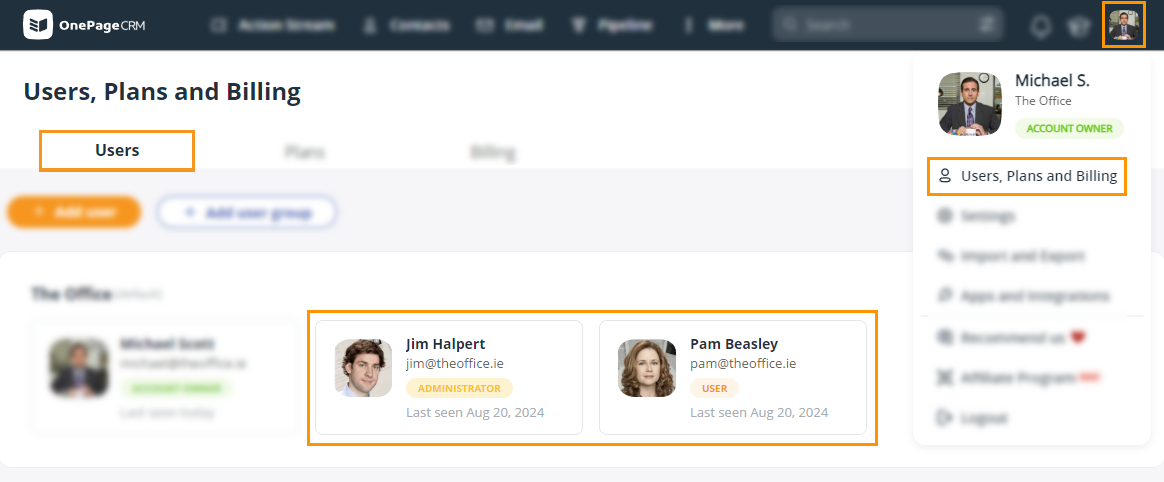Image resolution: width=1164 pixels, height=482 pixels.
Task: Open Pam Beasley's user card
Action: [733, 377]
